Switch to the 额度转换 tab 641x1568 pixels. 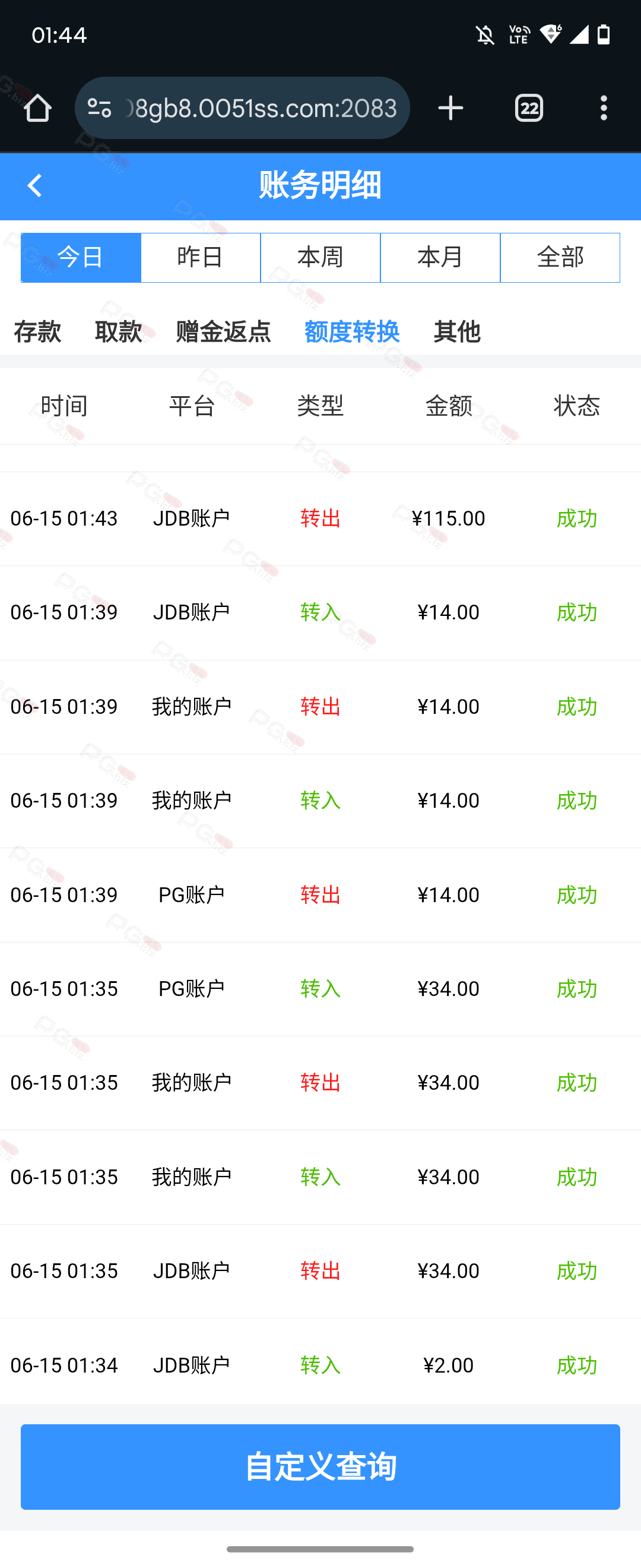[352, 332]
